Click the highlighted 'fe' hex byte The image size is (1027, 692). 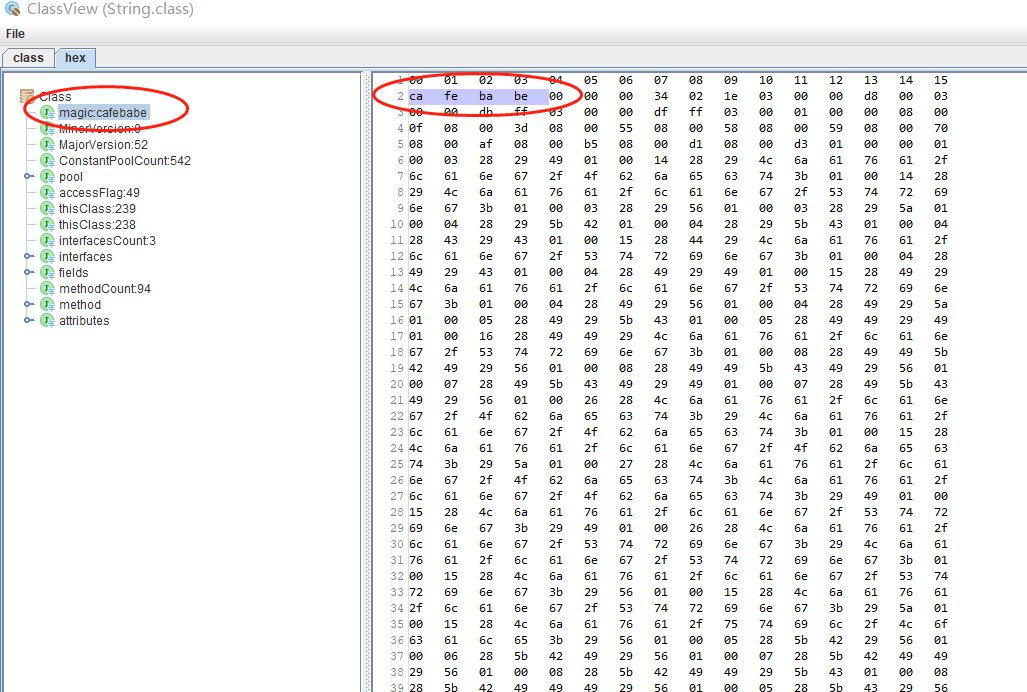[451, 96]
